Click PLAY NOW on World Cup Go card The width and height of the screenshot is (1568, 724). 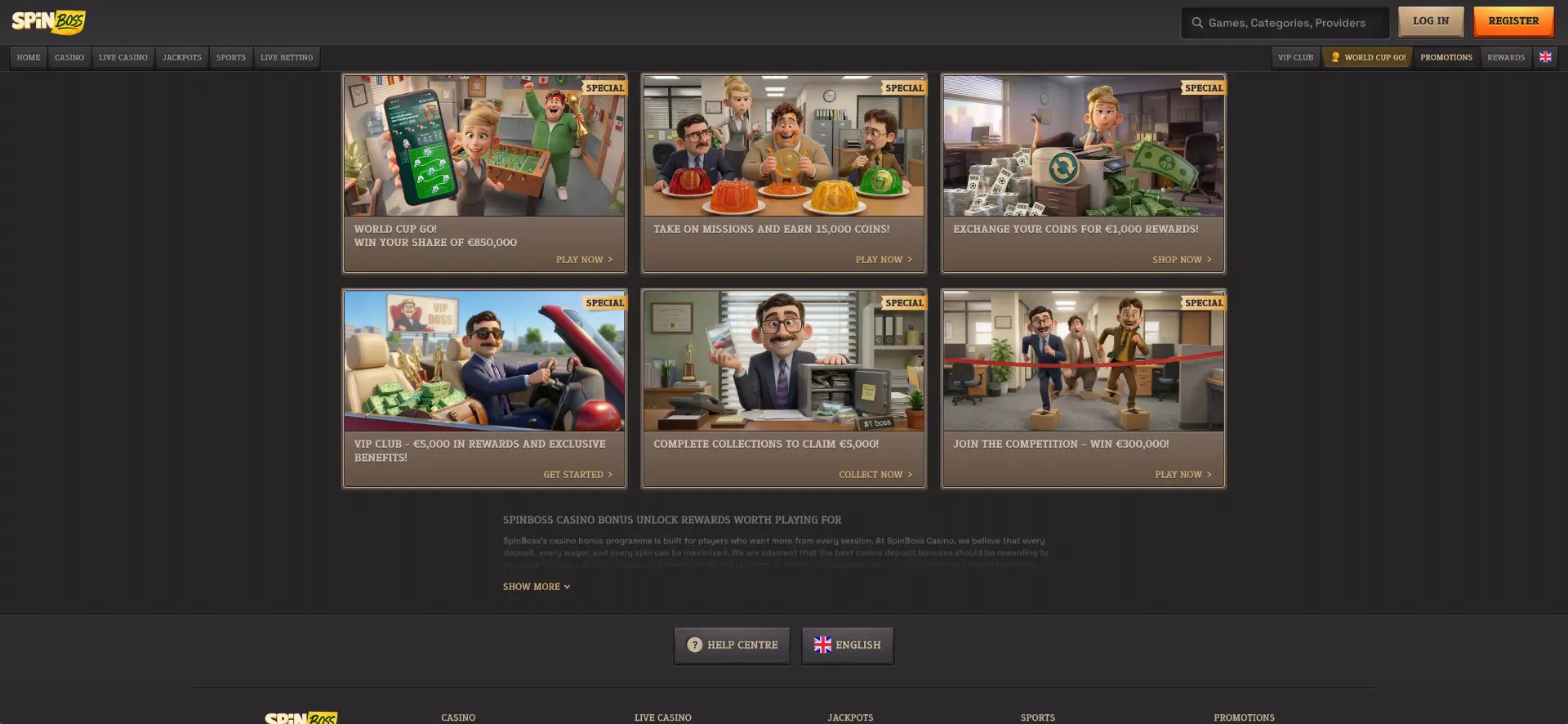pos(584,260)
